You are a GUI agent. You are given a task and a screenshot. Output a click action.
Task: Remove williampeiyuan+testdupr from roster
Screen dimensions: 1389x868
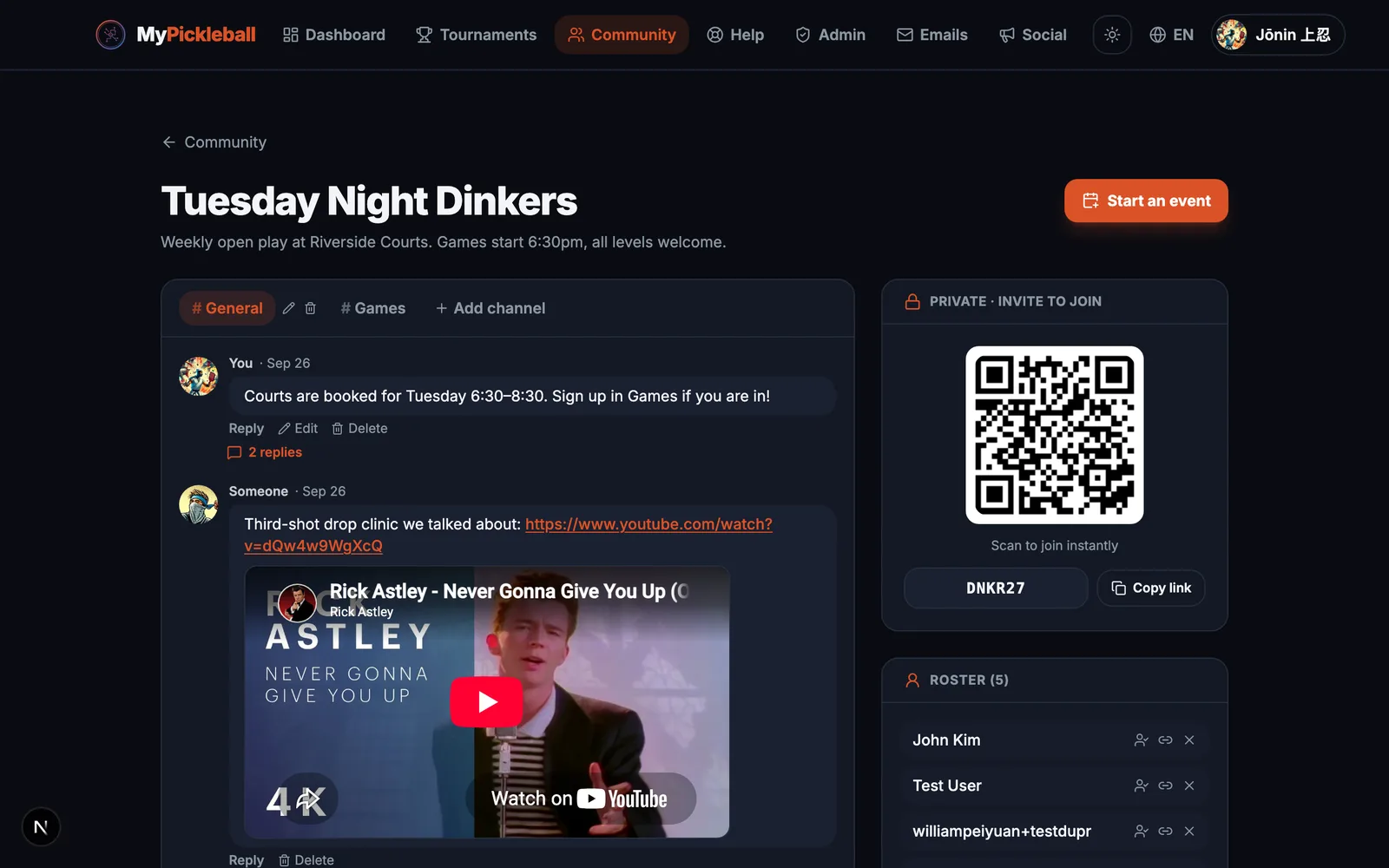click(1189, 832)
